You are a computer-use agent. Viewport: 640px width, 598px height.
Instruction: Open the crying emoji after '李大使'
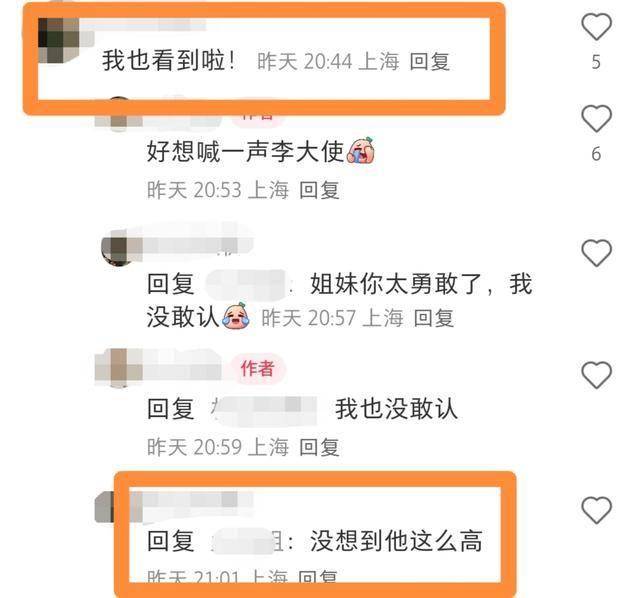pos(361,151)
